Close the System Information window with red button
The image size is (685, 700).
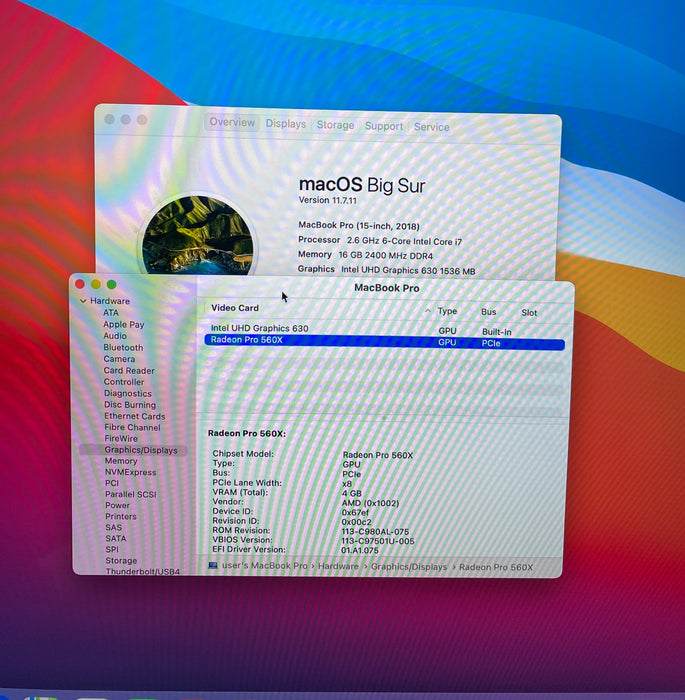pos(80,284)
